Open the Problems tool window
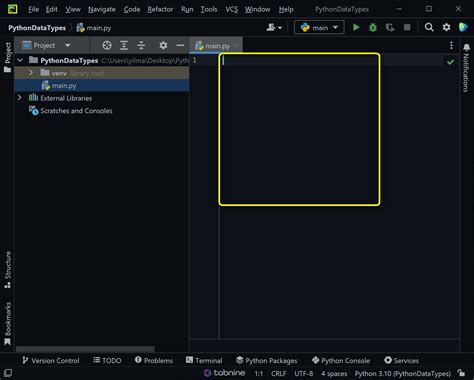 [x=154, y=360]
